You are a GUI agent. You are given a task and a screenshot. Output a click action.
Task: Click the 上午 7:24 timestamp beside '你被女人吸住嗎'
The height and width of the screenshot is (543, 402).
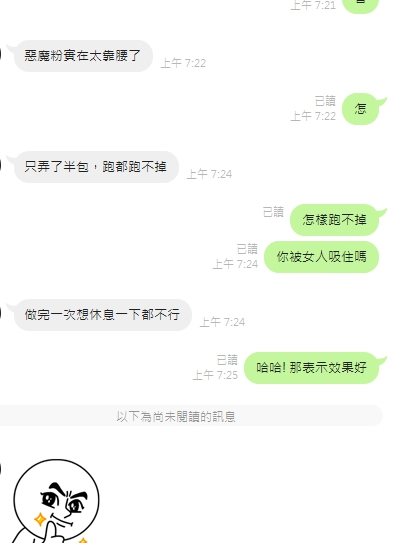[235, 264]
